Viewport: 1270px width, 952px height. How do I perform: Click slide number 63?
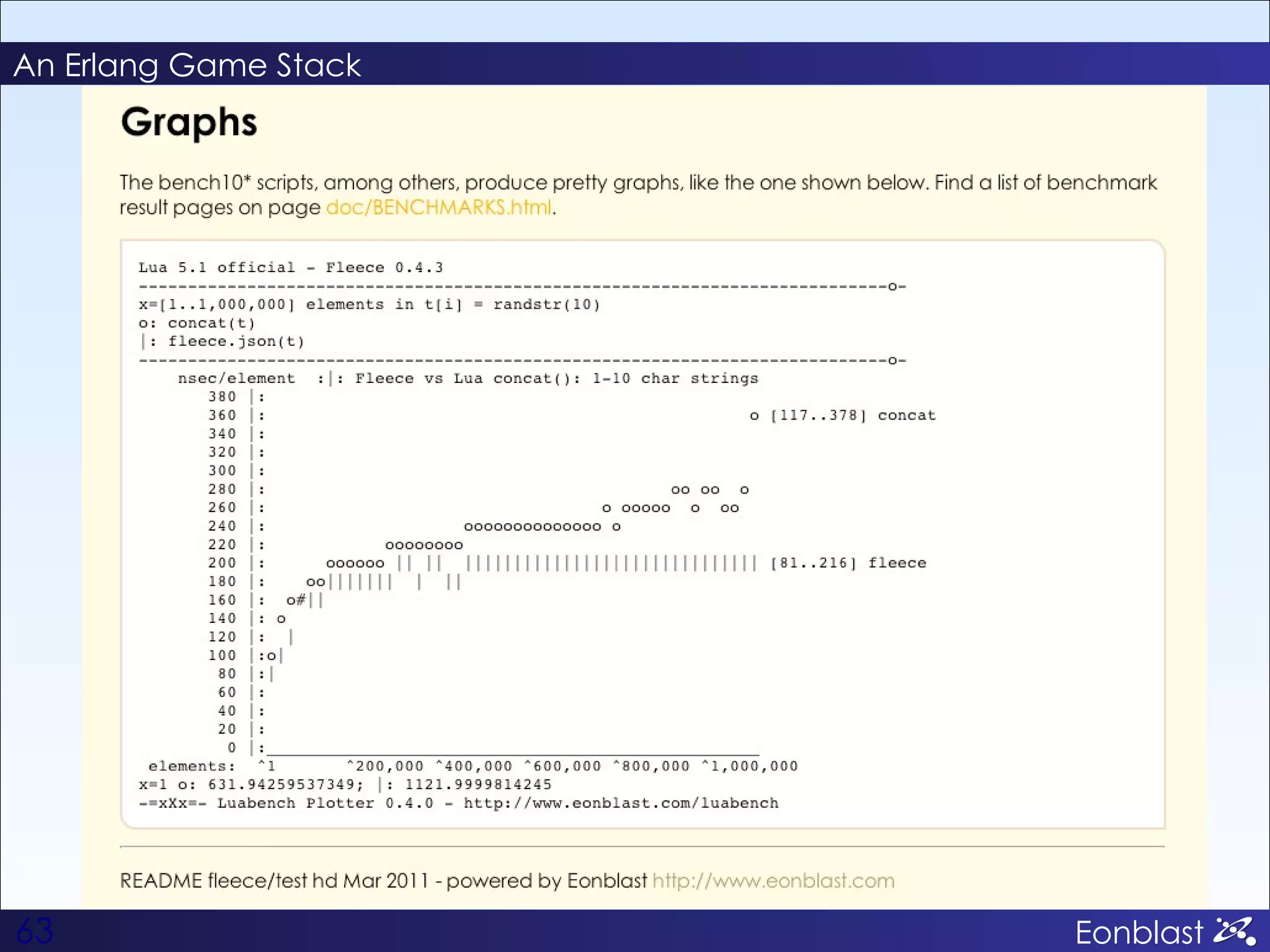[x=35, y=930]
